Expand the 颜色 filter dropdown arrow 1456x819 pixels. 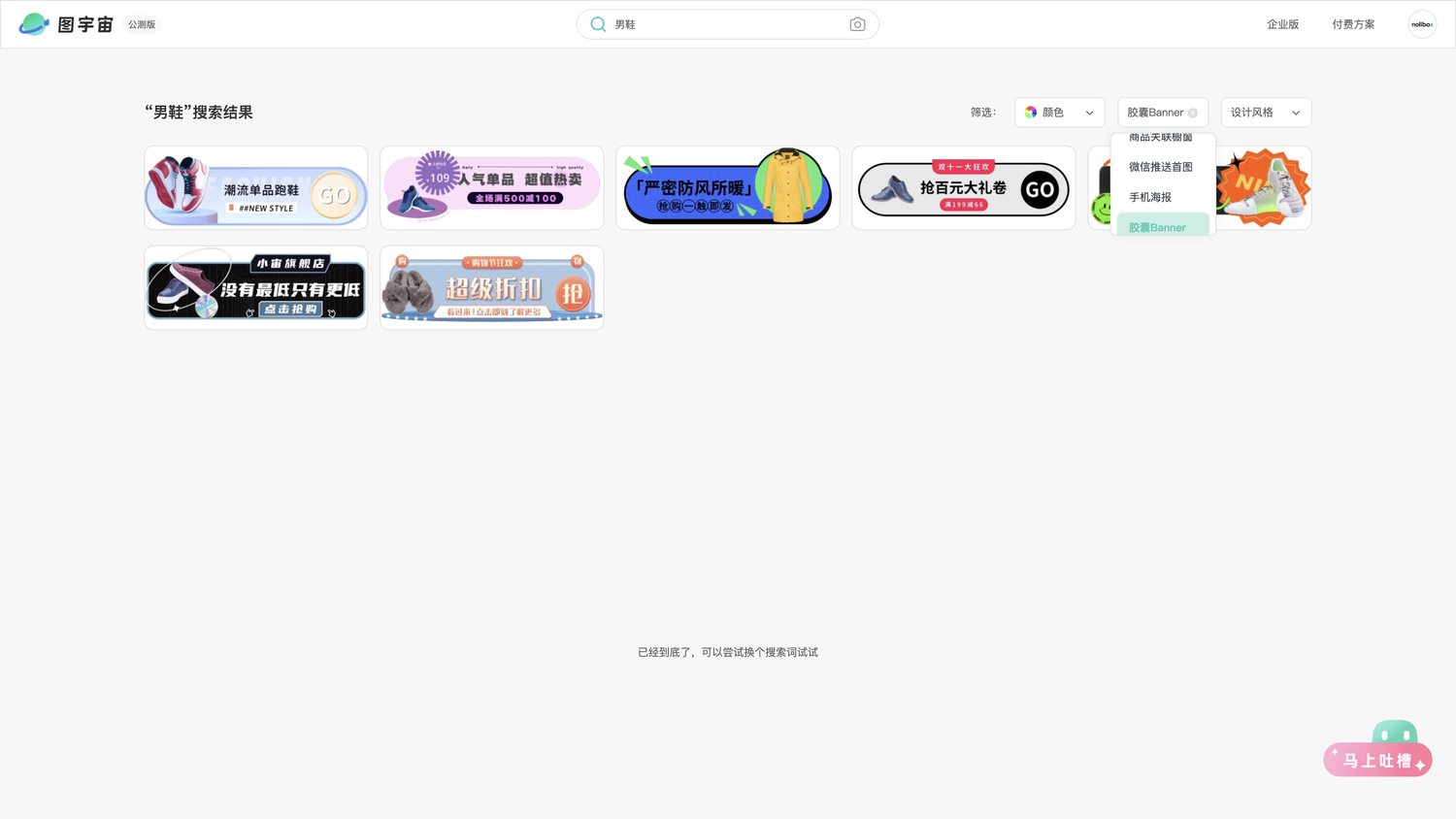coord(1089,113)
